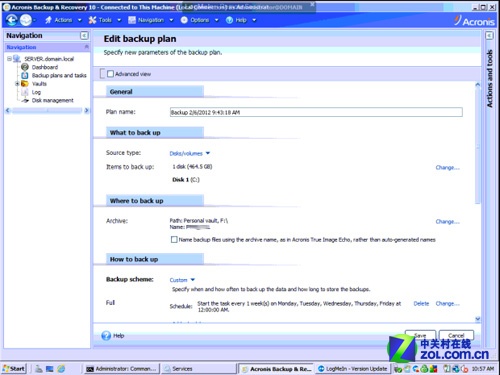Click the General section header

pos(155,92)
